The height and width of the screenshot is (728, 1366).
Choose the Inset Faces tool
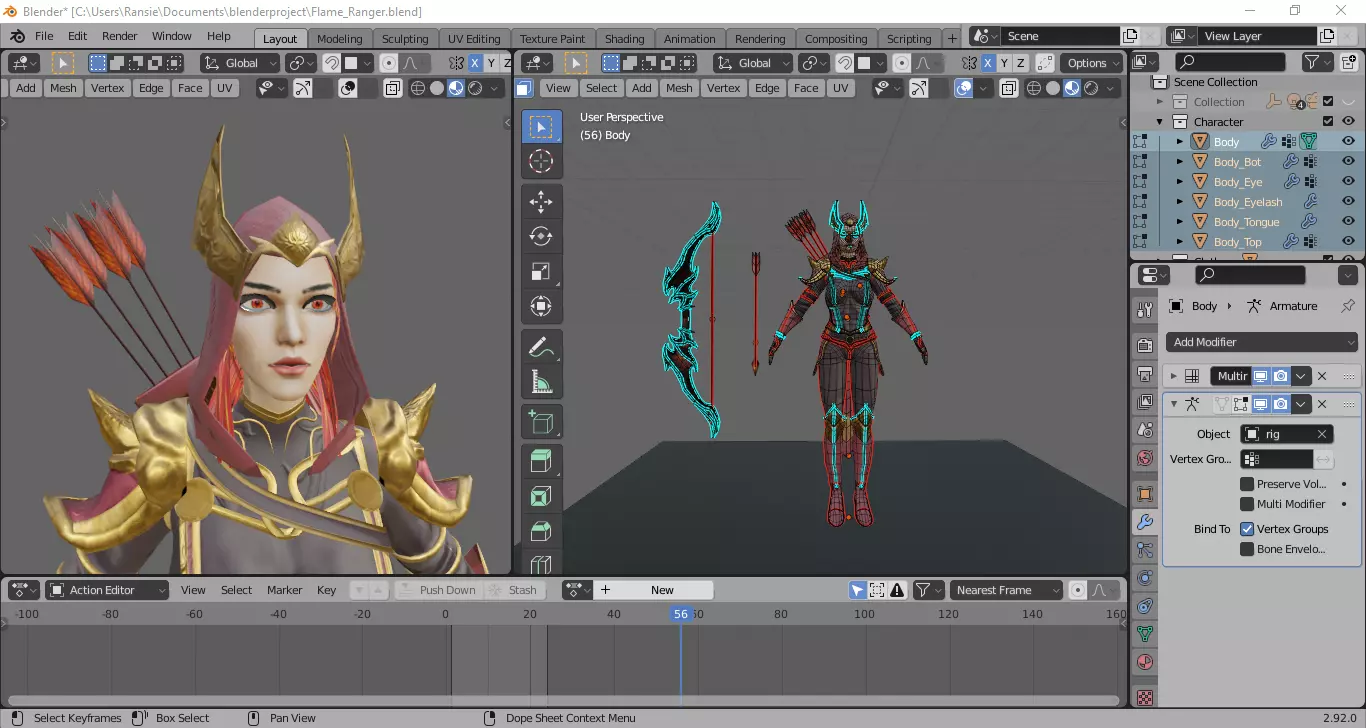pyautogui.click(x=541, y=496)
